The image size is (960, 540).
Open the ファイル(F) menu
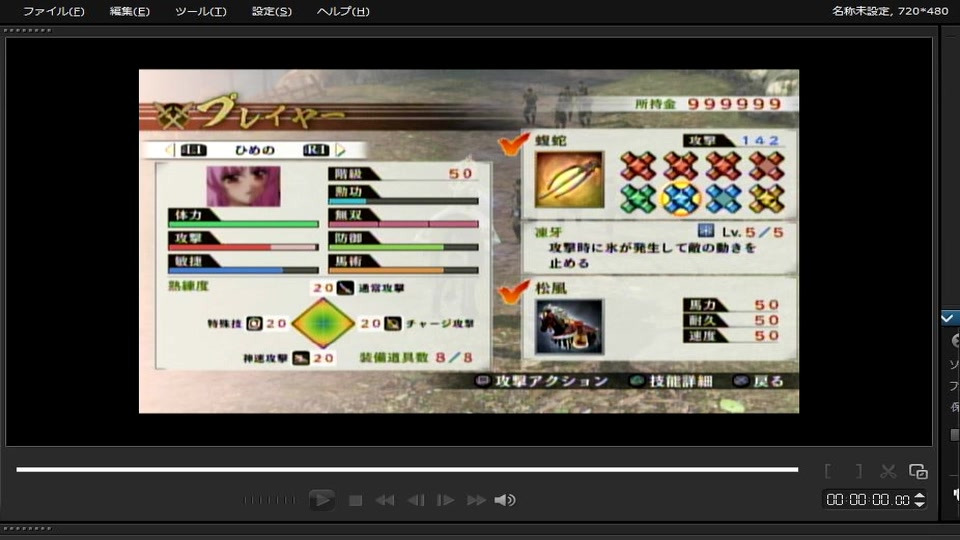pos(53,11)
